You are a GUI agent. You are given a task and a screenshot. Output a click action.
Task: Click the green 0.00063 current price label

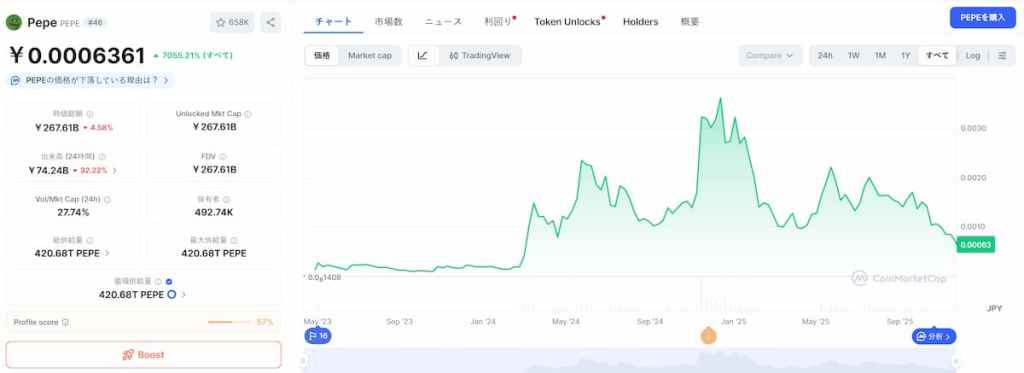976,245
